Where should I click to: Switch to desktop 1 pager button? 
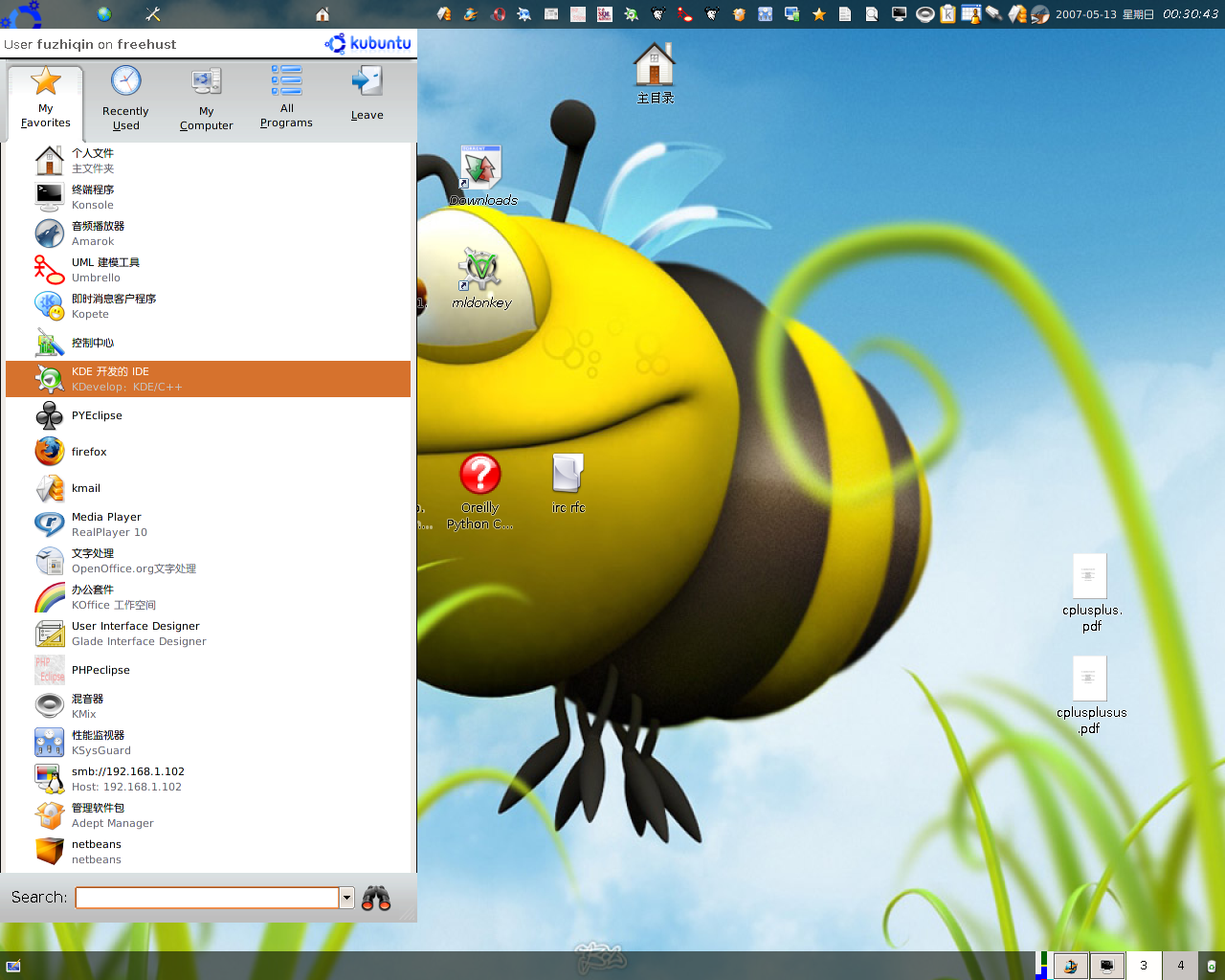click(x=1071, y=966)
